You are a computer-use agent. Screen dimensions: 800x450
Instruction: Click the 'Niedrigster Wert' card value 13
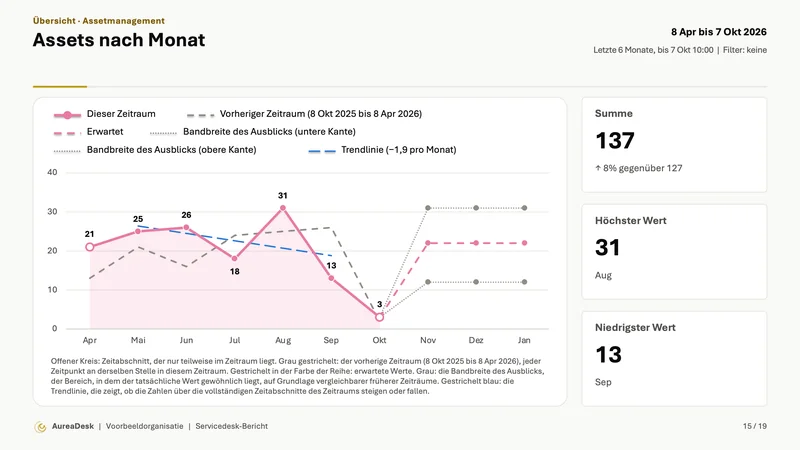click(x=608, y=355)
